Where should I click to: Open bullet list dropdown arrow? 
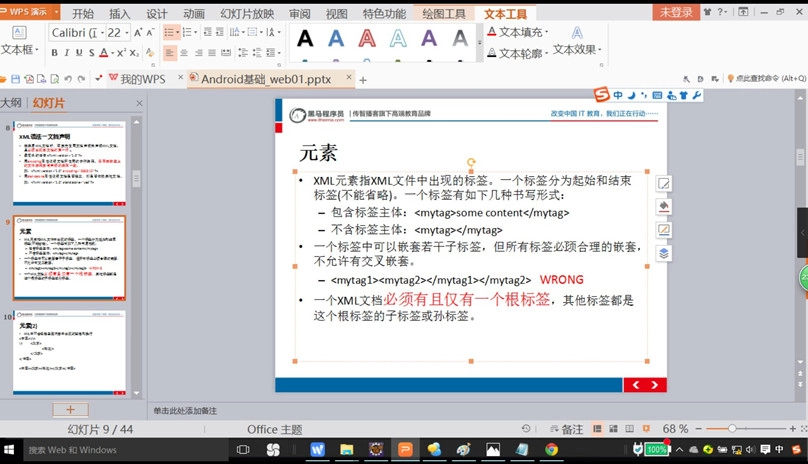click(177, 32)
